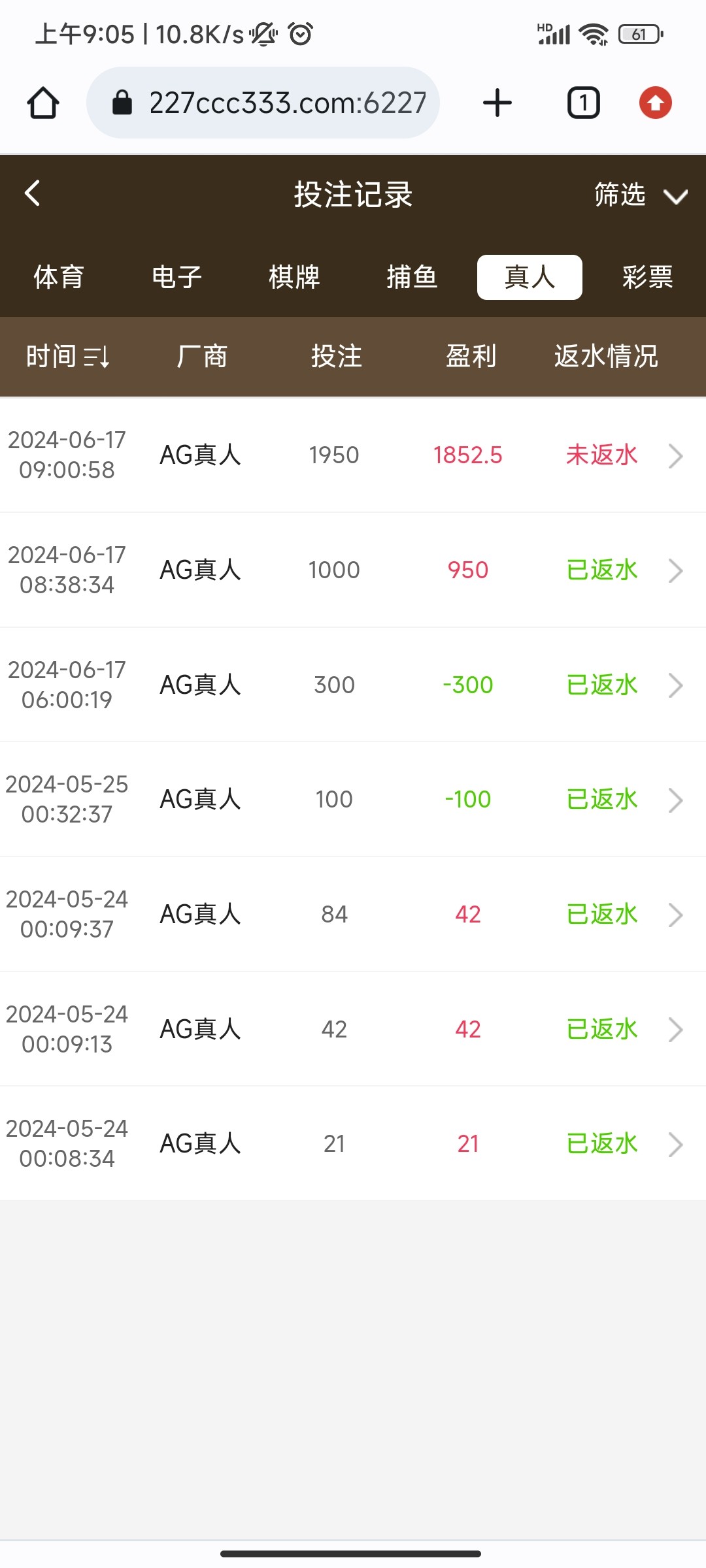Go back using the header arrow
The image size is (706, 1568).
33,193
